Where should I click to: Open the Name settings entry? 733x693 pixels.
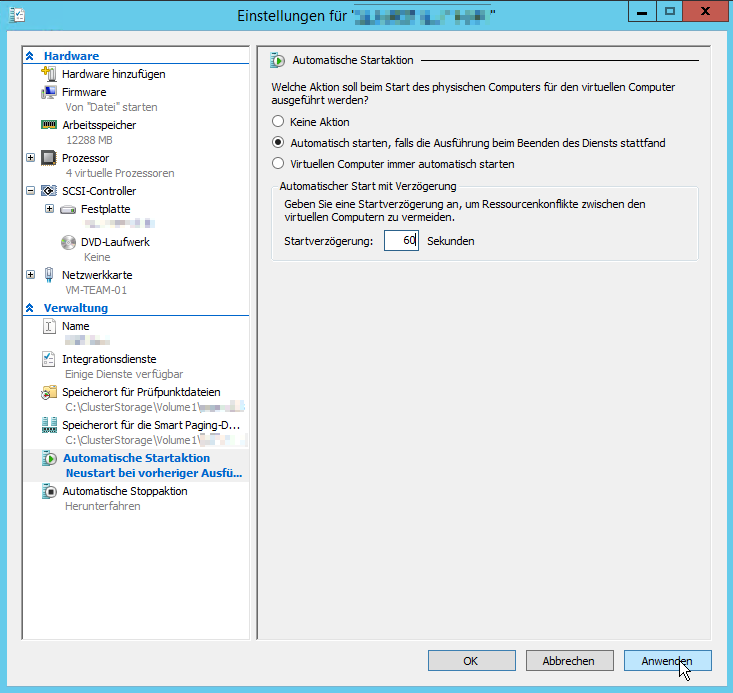click(x=75, y=326)
